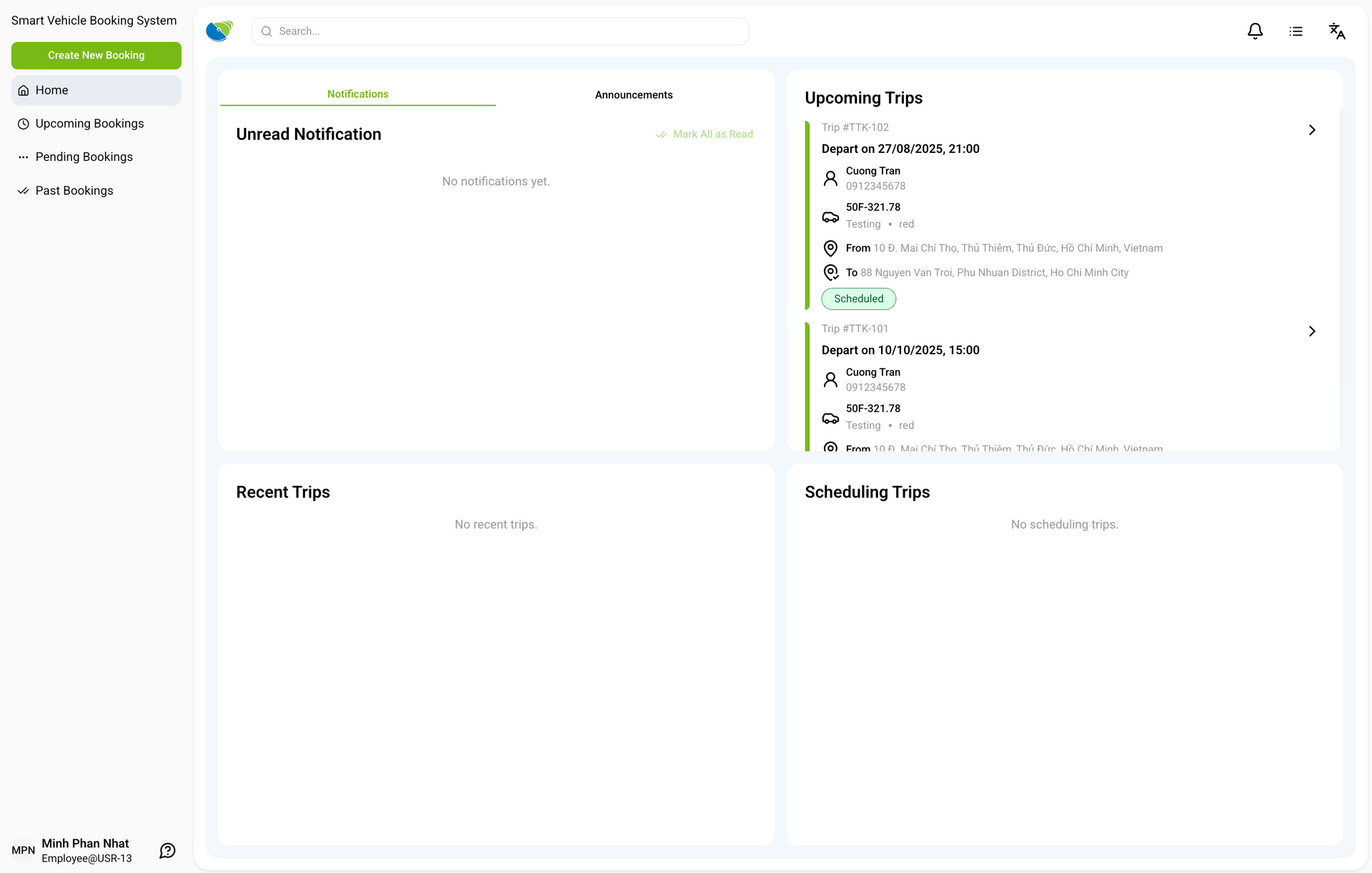Go to Upcoming Bookings in sidebar
This screenshot has height=873, width=1372.
[x=89, y=124]
